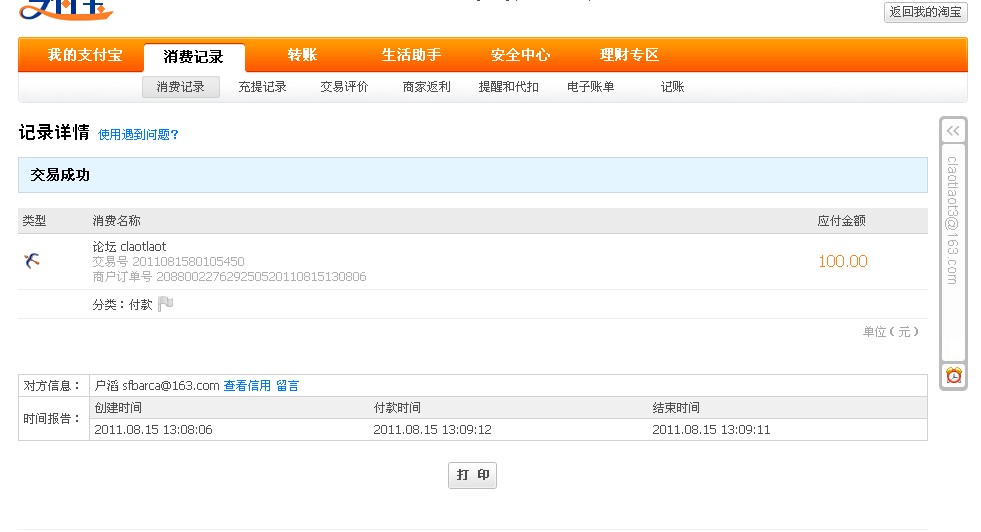Select 交易评价 in the sub-navigation
This screenshot has width=981, height=532.
[x=344, y=87]
